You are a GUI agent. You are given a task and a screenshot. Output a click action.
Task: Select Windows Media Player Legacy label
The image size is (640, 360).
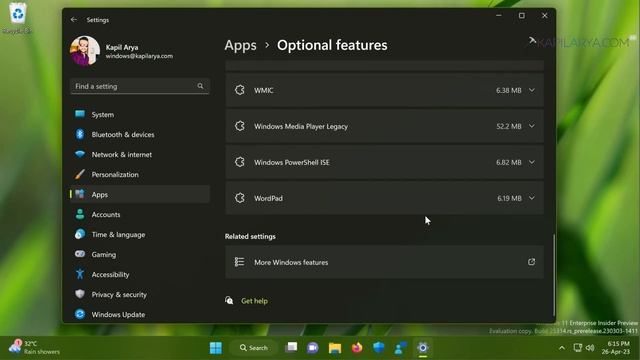(x=301, y=127)
